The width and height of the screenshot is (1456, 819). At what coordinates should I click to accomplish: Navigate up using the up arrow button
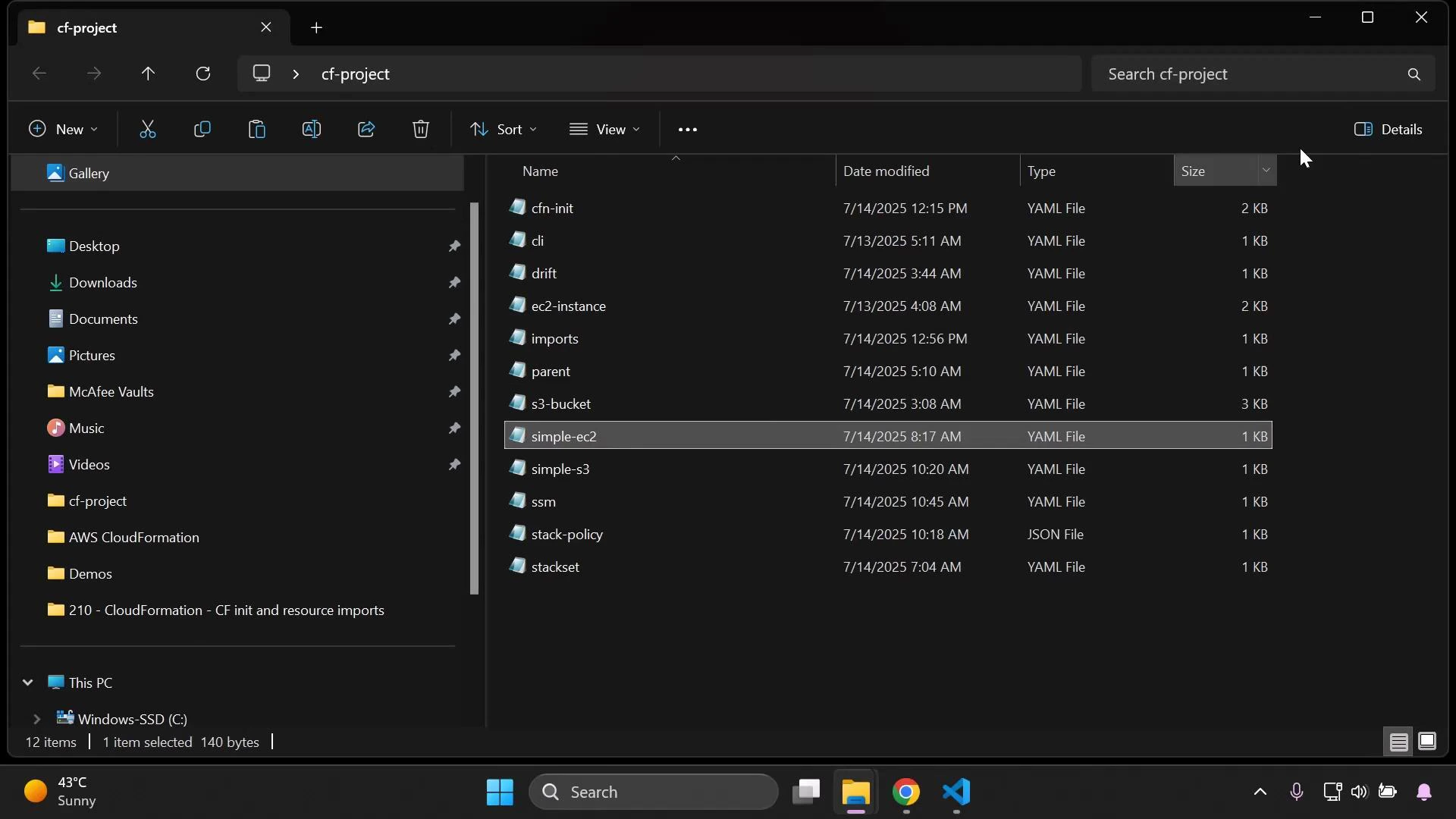pyautogui.click(x=149, y=74)
